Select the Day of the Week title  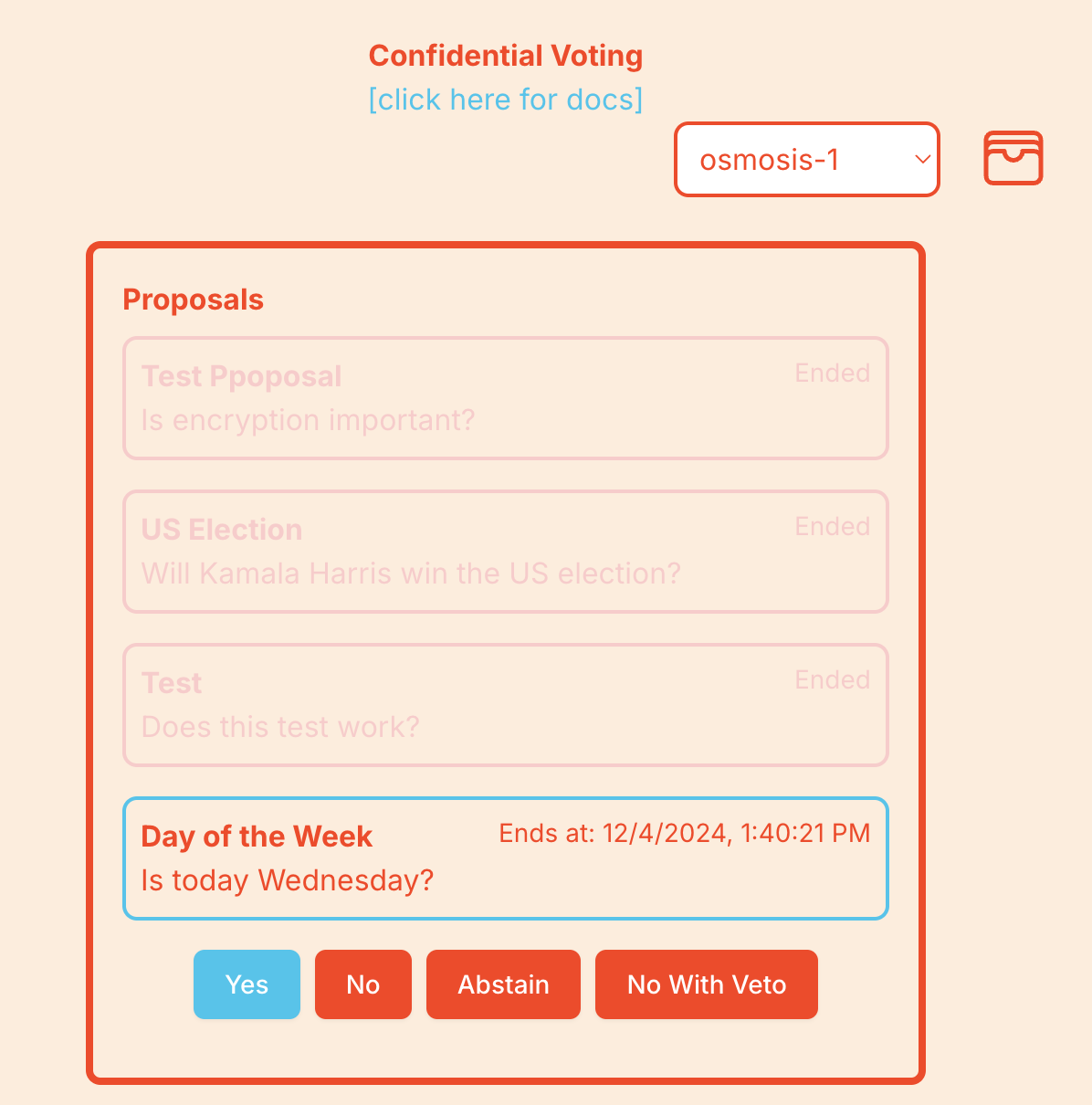257,837
